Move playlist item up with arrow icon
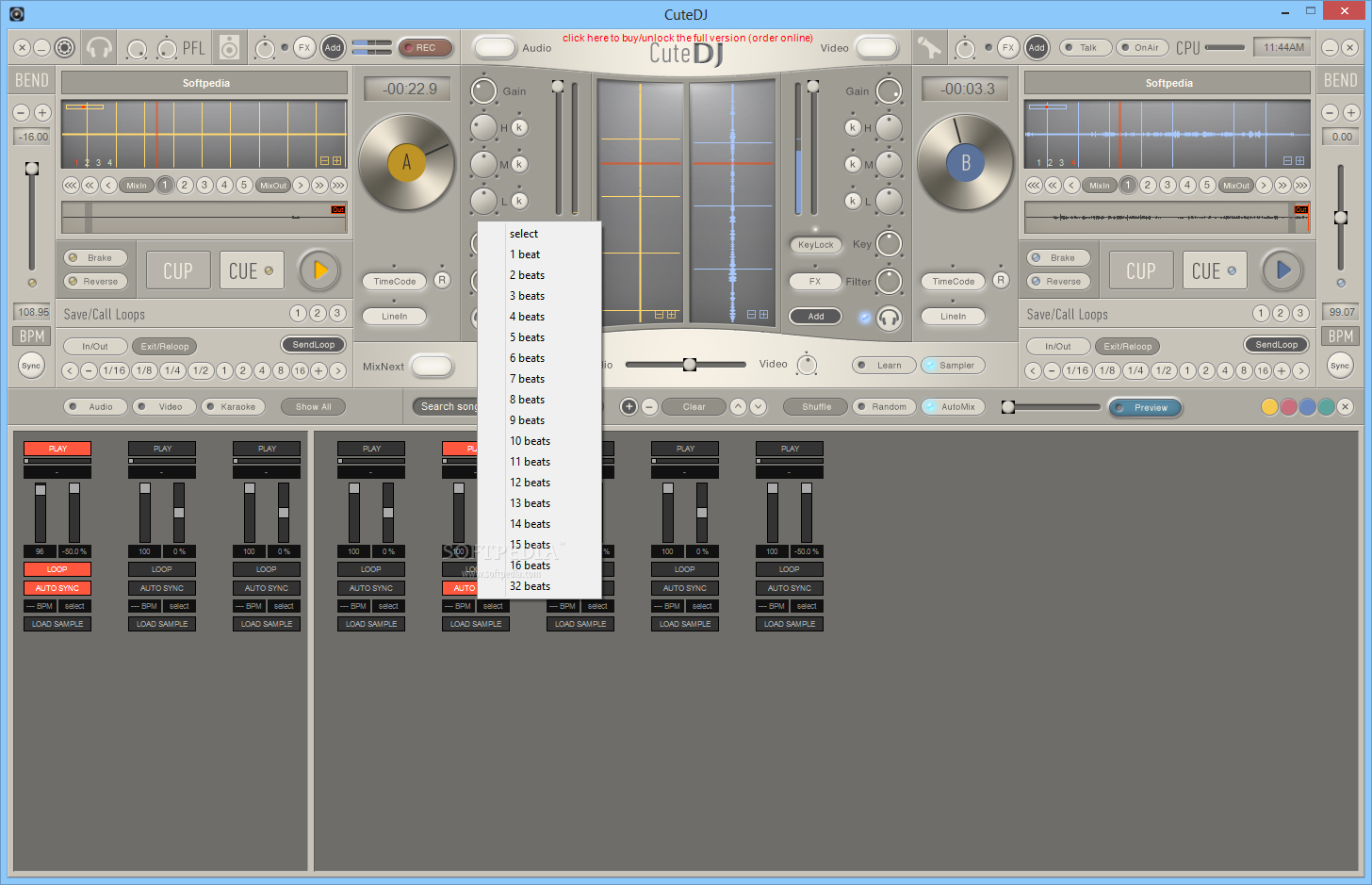Image resolution: width=1372 pixels, height=885 pixels. [738, 406]
